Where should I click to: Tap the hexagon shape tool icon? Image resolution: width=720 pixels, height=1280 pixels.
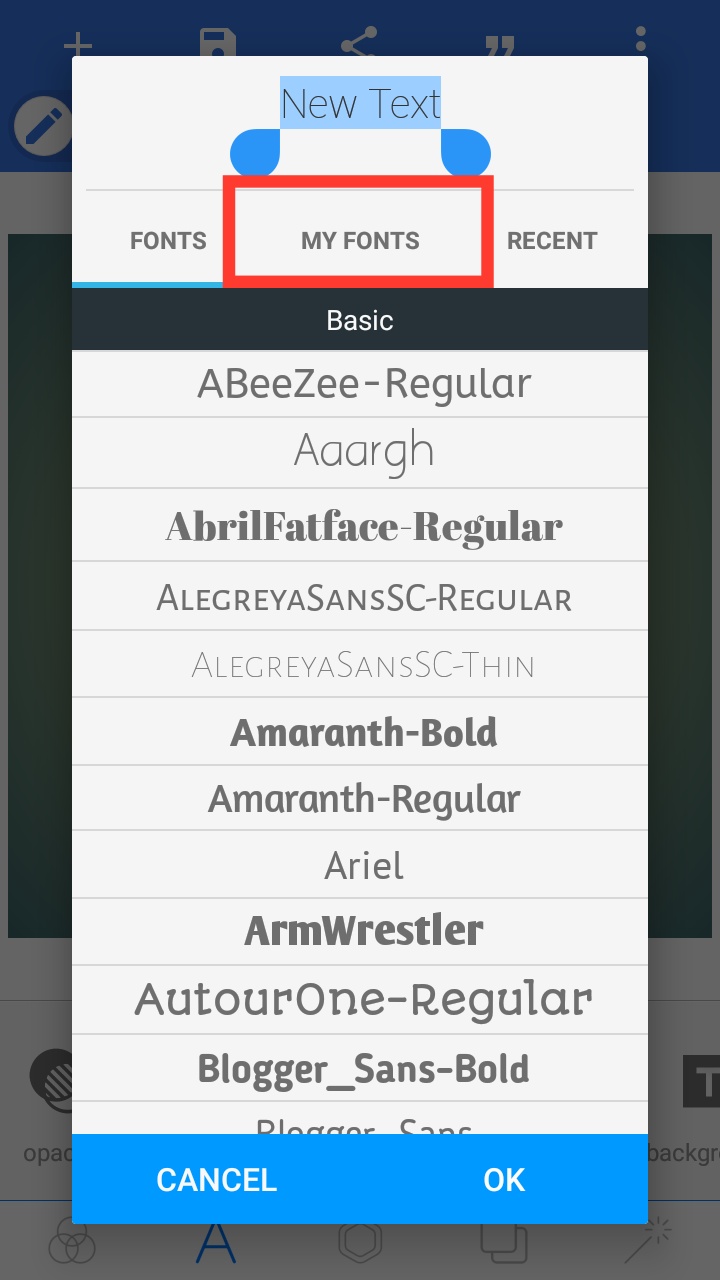pos(360,1241)
